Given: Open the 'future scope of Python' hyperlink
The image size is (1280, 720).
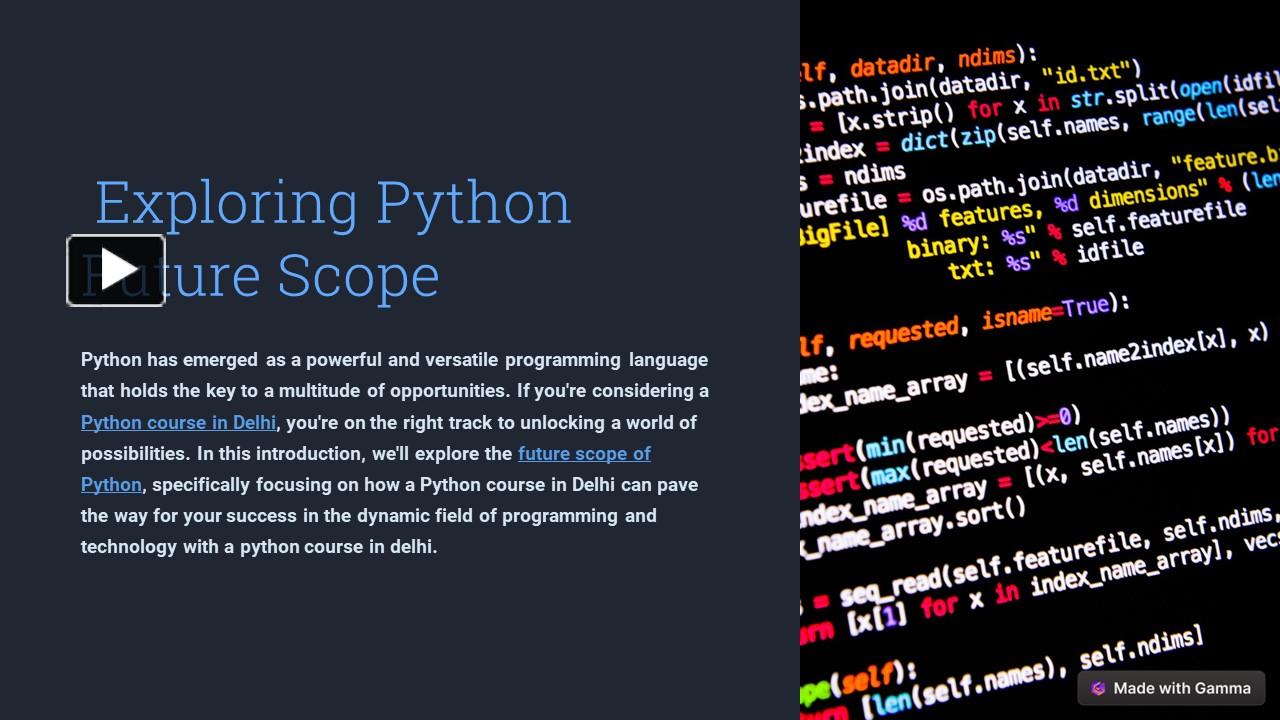Looking at the screenshot, I should (584, 453).
